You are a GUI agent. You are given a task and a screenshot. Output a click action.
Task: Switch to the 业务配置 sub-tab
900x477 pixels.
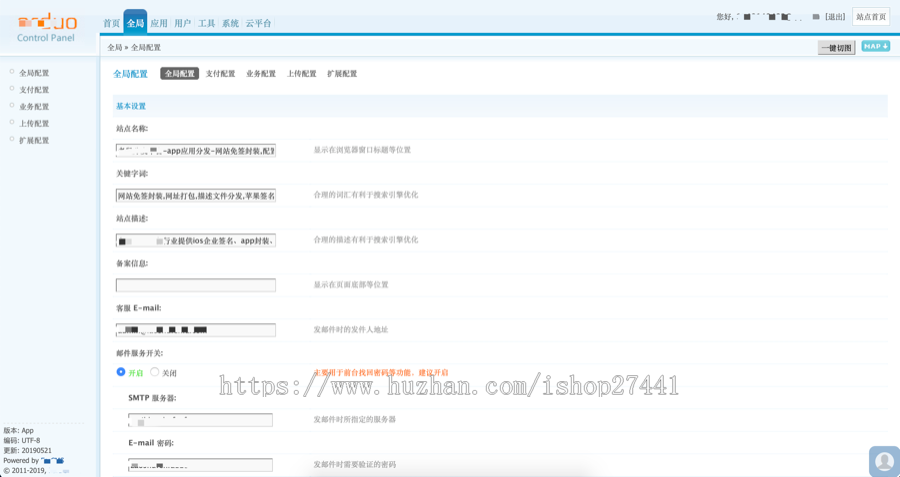(x=261, y=73)
